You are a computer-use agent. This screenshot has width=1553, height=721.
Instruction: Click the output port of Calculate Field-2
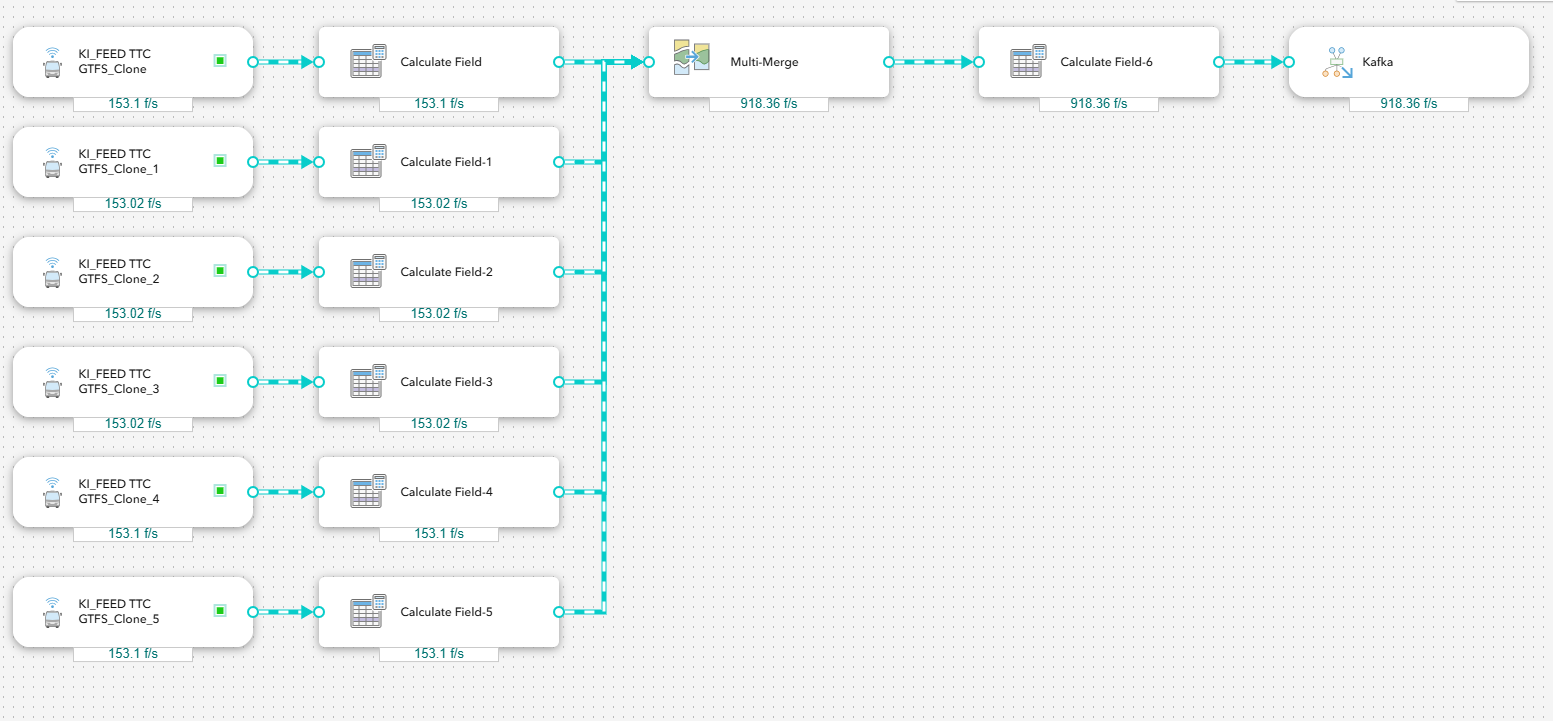559,271
